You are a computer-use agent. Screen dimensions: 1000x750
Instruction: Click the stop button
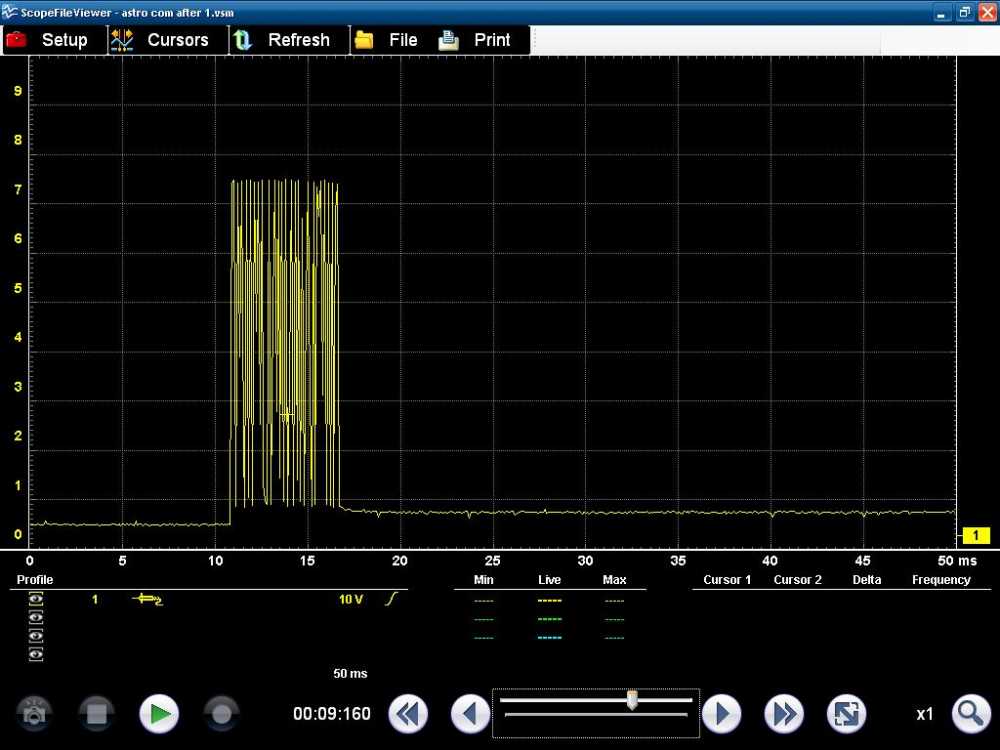pos(96,714)
